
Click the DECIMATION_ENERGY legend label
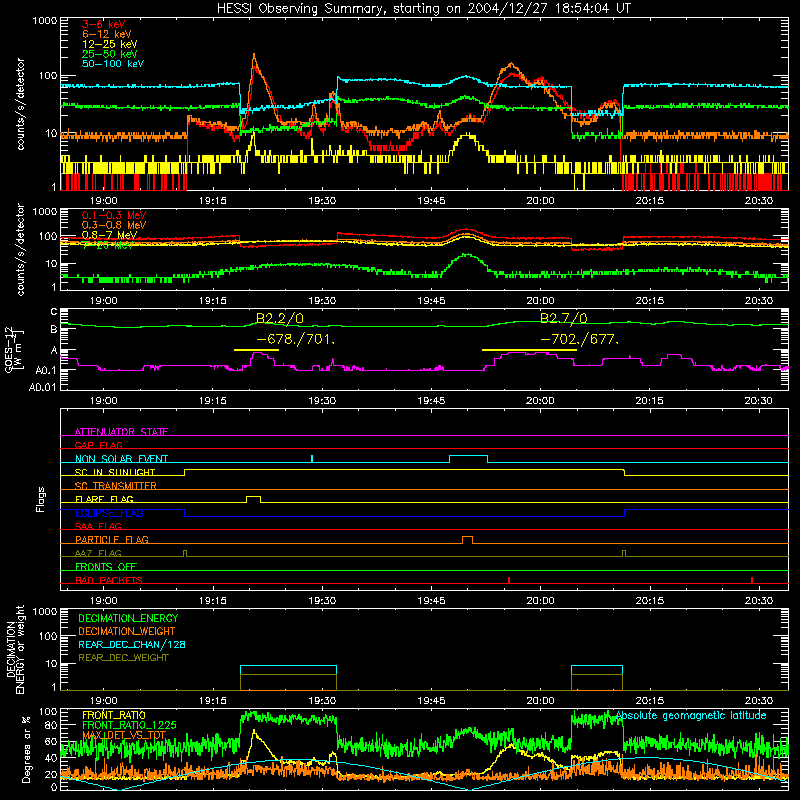click(128, 618)
